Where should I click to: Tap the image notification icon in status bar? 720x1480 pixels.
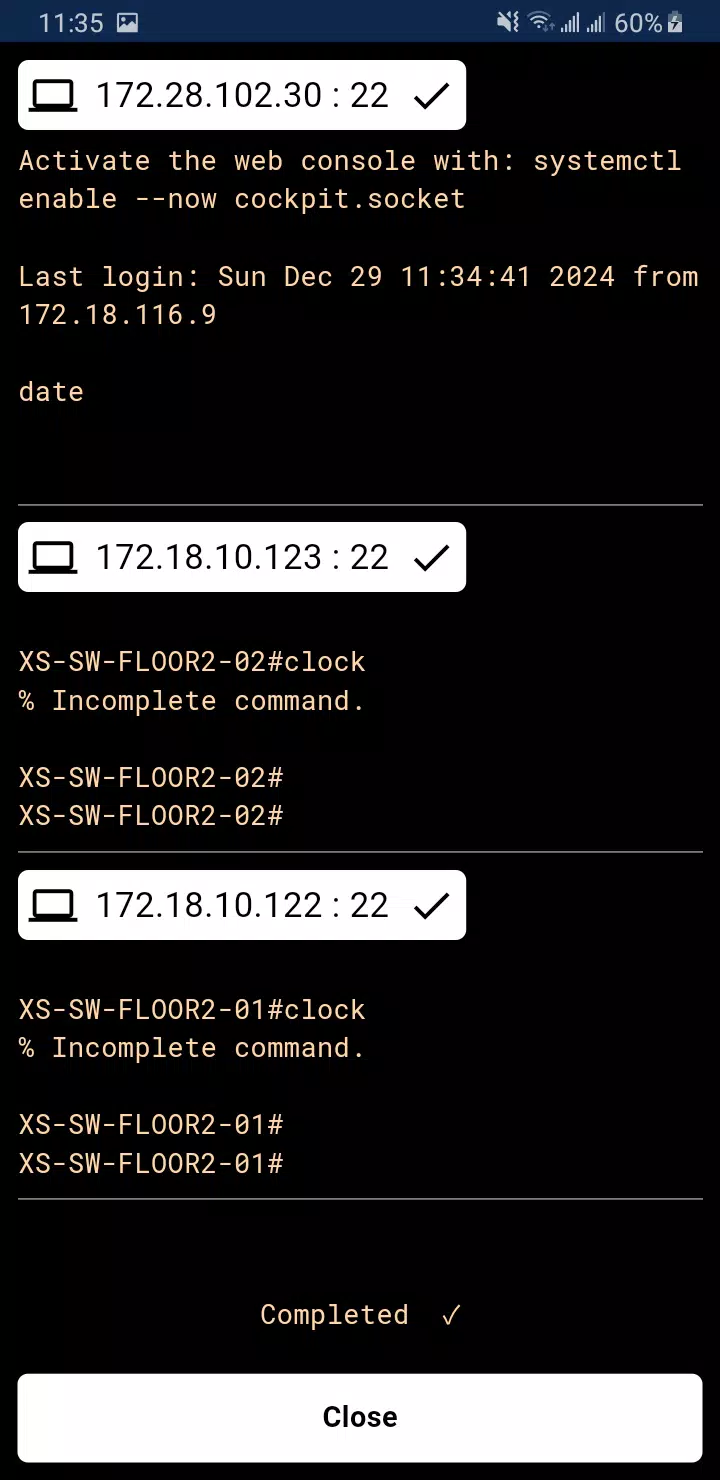127,22
